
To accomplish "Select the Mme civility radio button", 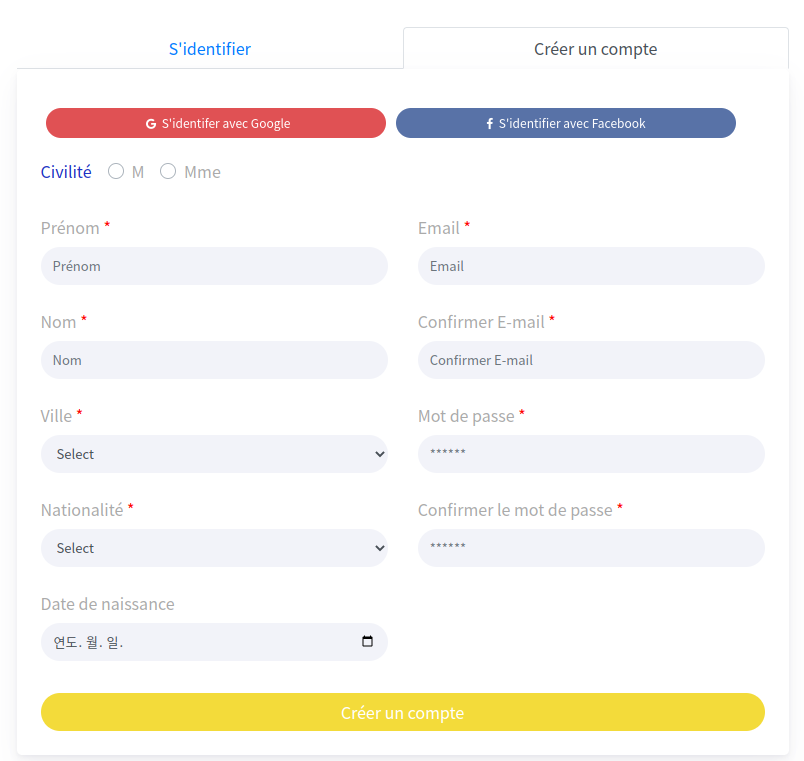I will pos(168,172).
